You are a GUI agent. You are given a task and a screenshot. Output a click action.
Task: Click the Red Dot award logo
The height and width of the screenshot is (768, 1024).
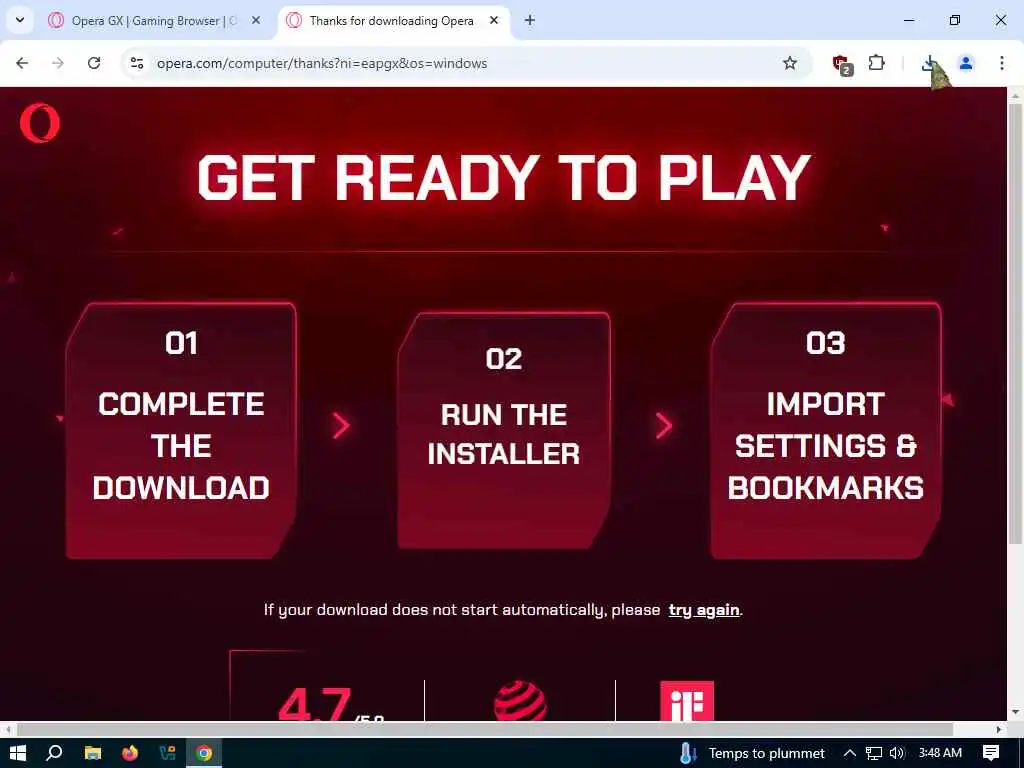(x=520, y=701)
